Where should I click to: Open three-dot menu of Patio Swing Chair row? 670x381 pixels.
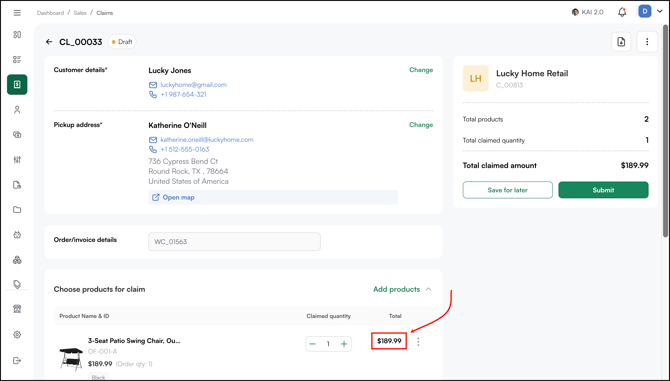tap(418, 342)
